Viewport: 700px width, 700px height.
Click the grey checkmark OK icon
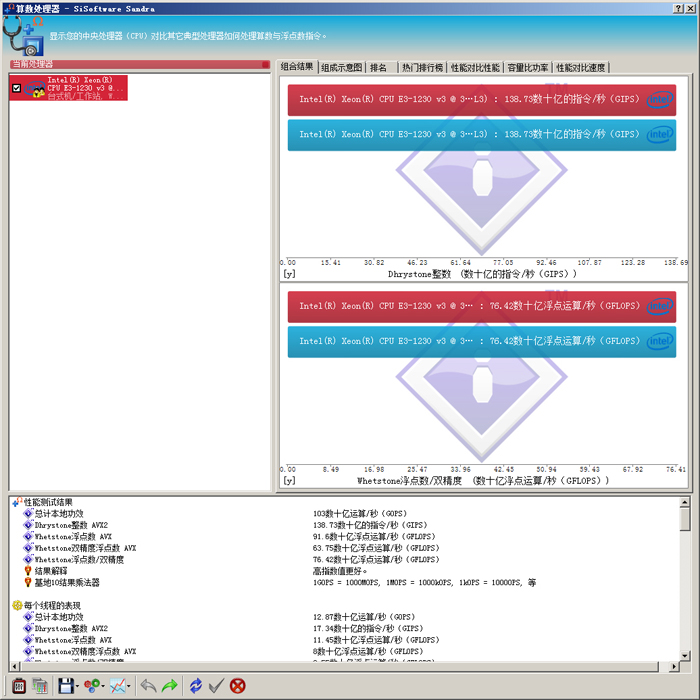tap(216, 686)
